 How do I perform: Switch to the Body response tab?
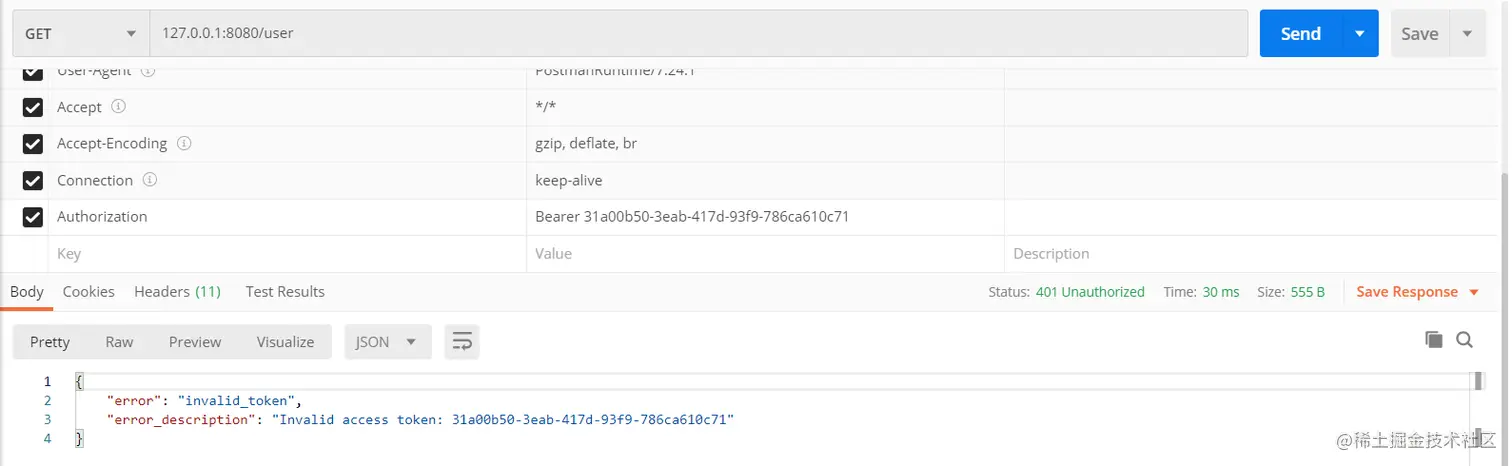point(27,292)
